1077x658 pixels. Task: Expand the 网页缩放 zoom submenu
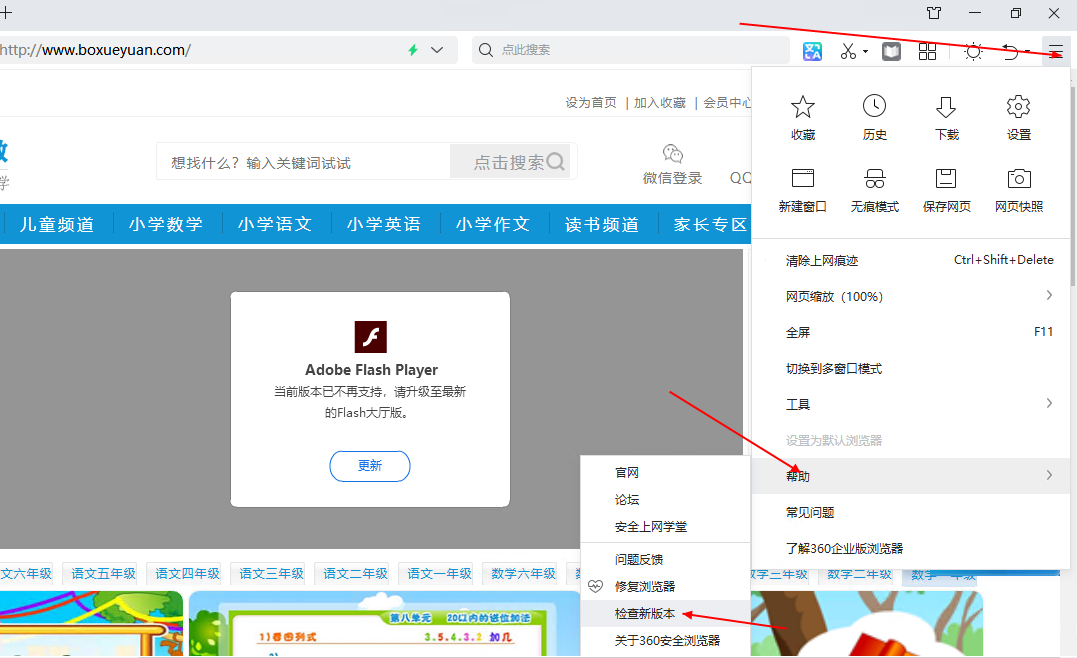tap(1048, 296)
